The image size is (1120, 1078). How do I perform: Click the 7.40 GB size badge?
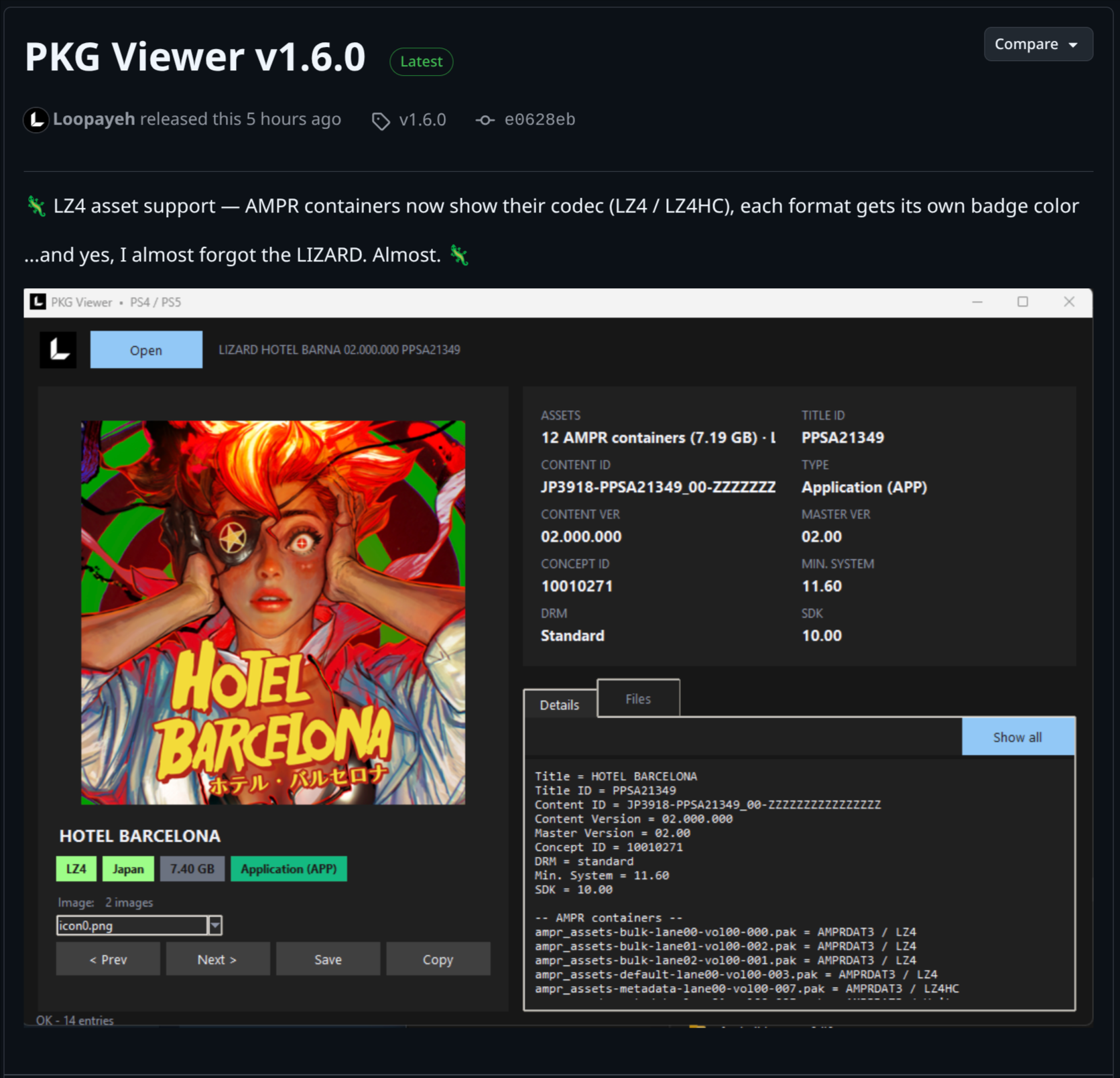coord(192,869)
